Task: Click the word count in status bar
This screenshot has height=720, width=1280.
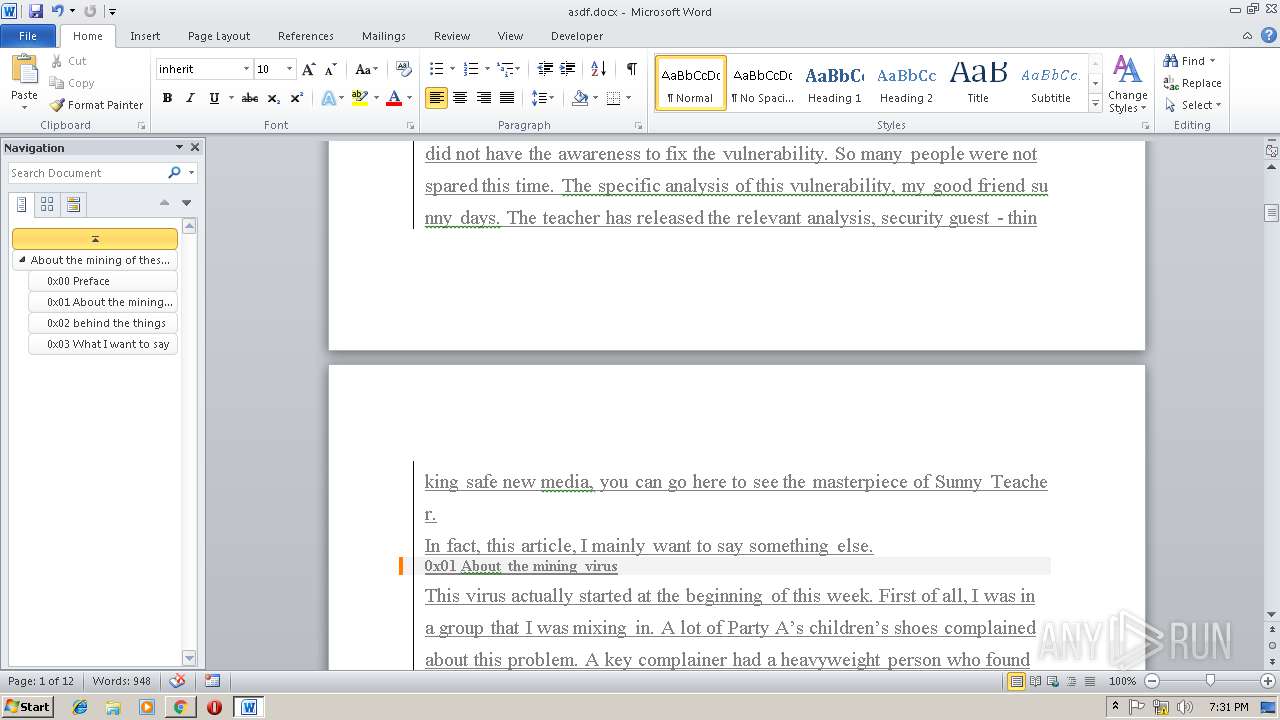Action: [122, 681]
